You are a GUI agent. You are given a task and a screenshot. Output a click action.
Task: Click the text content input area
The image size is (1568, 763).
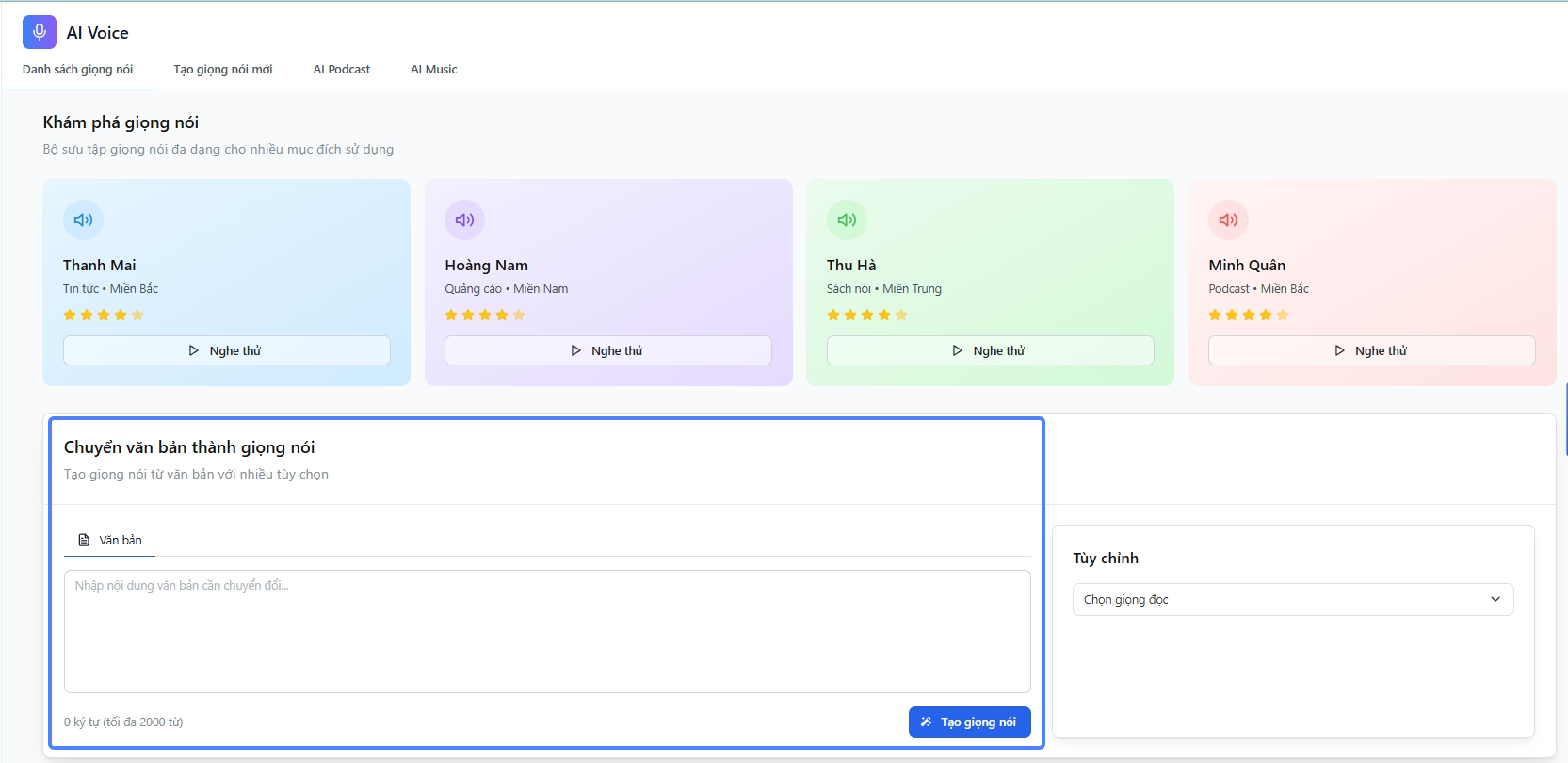pyautogui.click(x=546, y=631)
